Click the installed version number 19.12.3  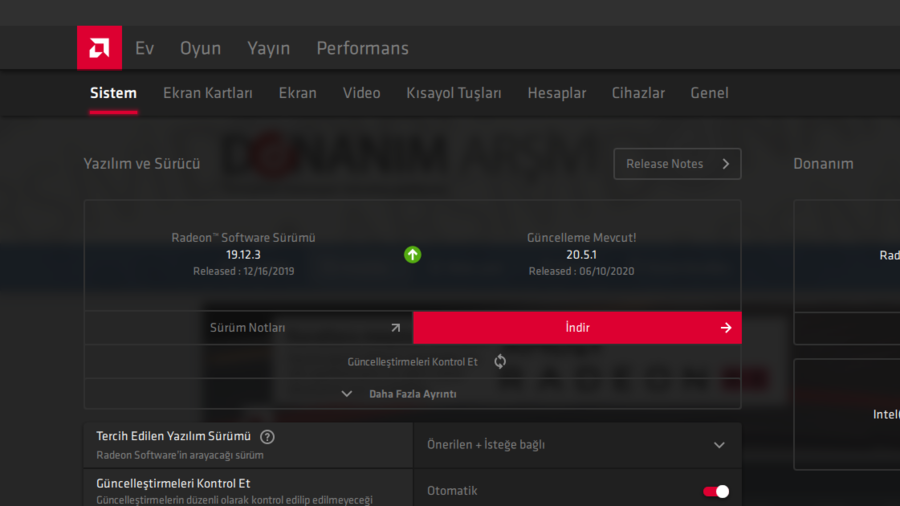click(x=243, y=255)
